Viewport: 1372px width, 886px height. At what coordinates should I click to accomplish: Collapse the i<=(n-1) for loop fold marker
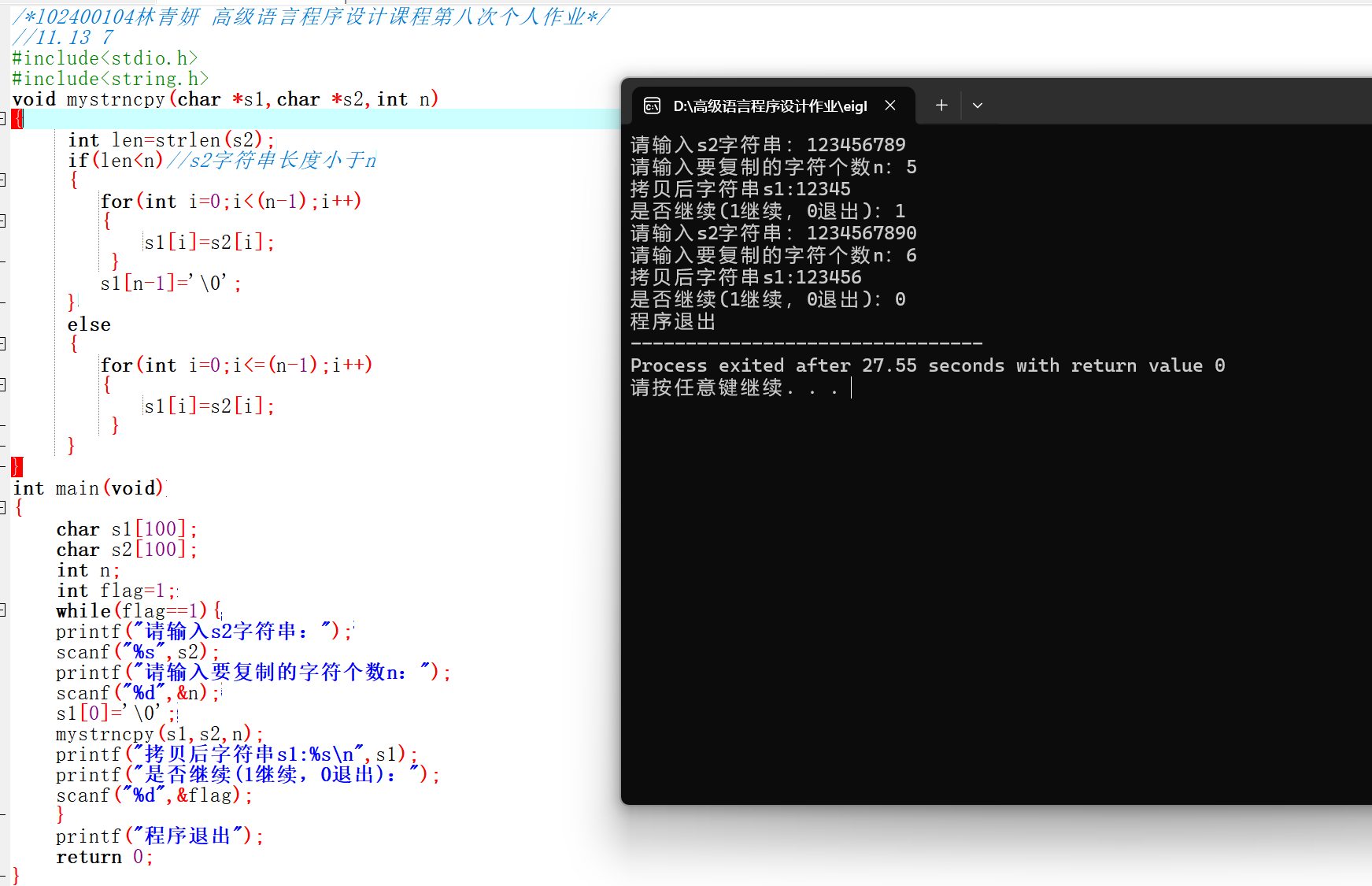[x=2, y=385]
